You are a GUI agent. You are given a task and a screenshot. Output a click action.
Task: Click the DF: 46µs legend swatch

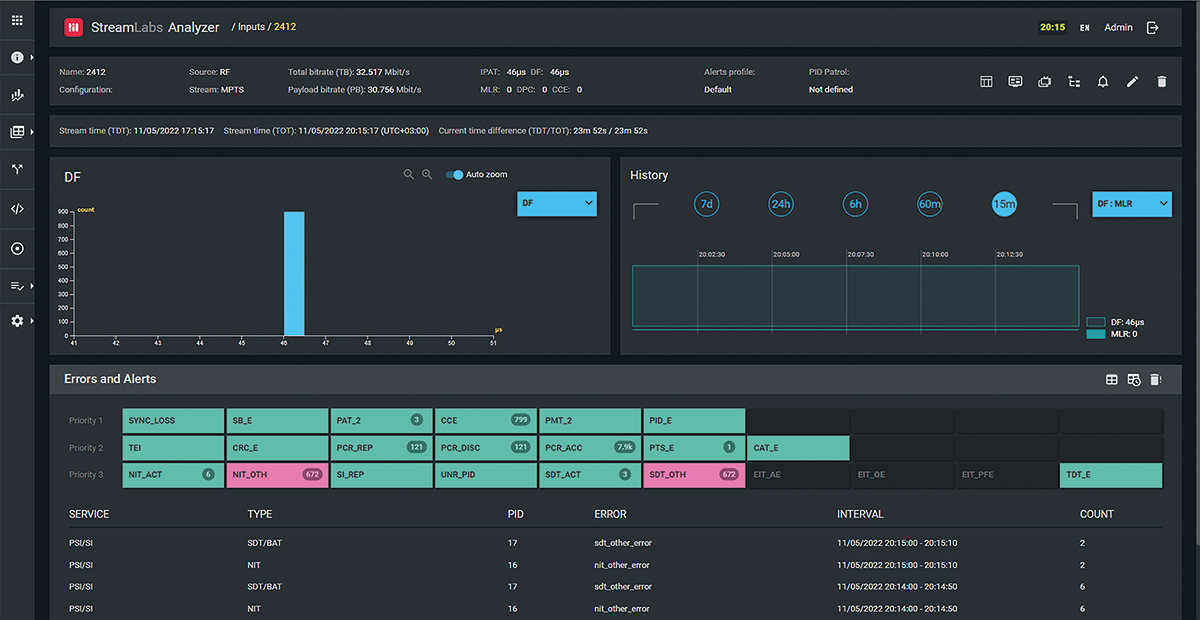coord(1095,322)
